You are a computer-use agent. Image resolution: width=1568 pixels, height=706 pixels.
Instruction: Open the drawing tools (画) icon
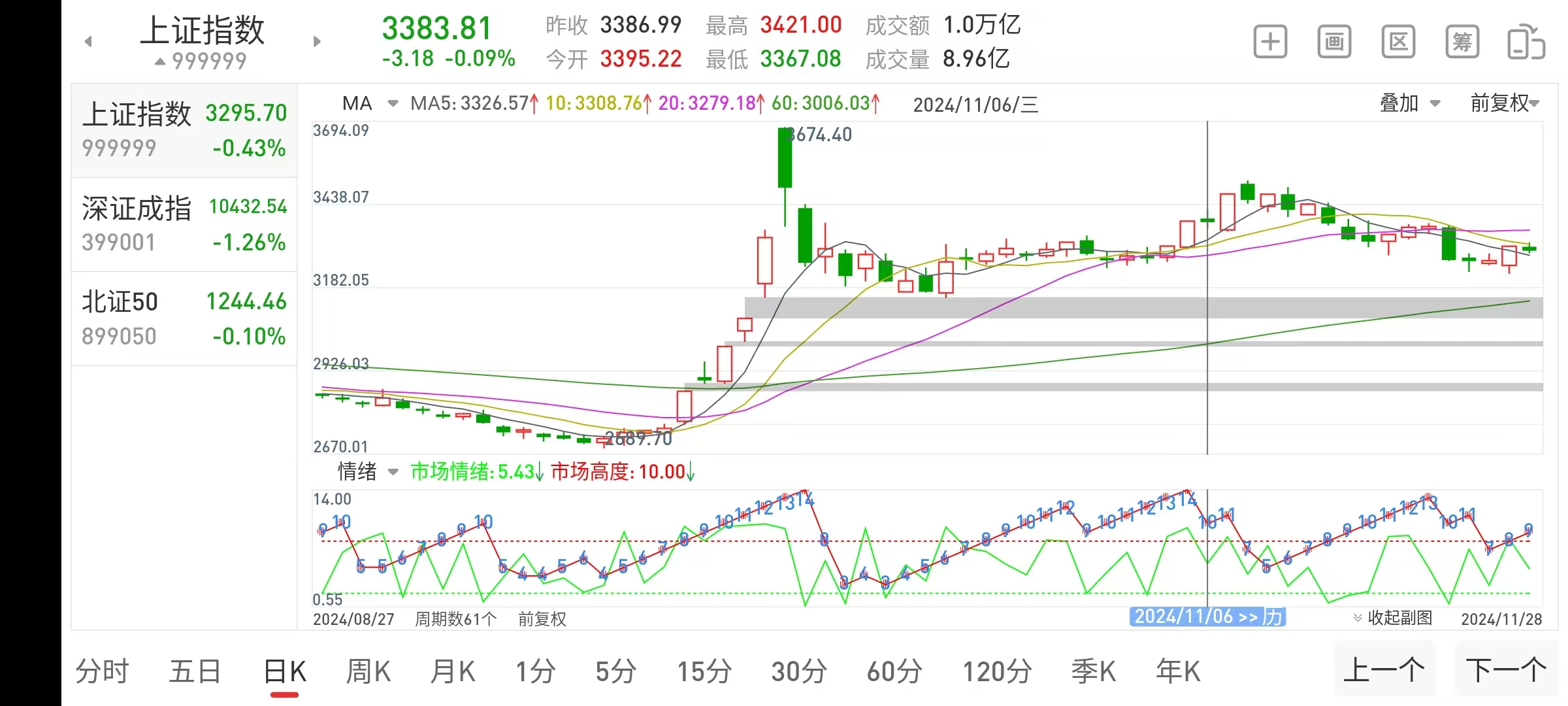coord(1334,42)
